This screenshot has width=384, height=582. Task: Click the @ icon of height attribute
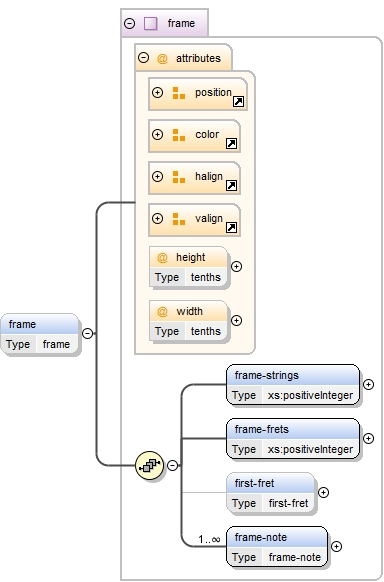pyautogui.click(x=163, y=257)
